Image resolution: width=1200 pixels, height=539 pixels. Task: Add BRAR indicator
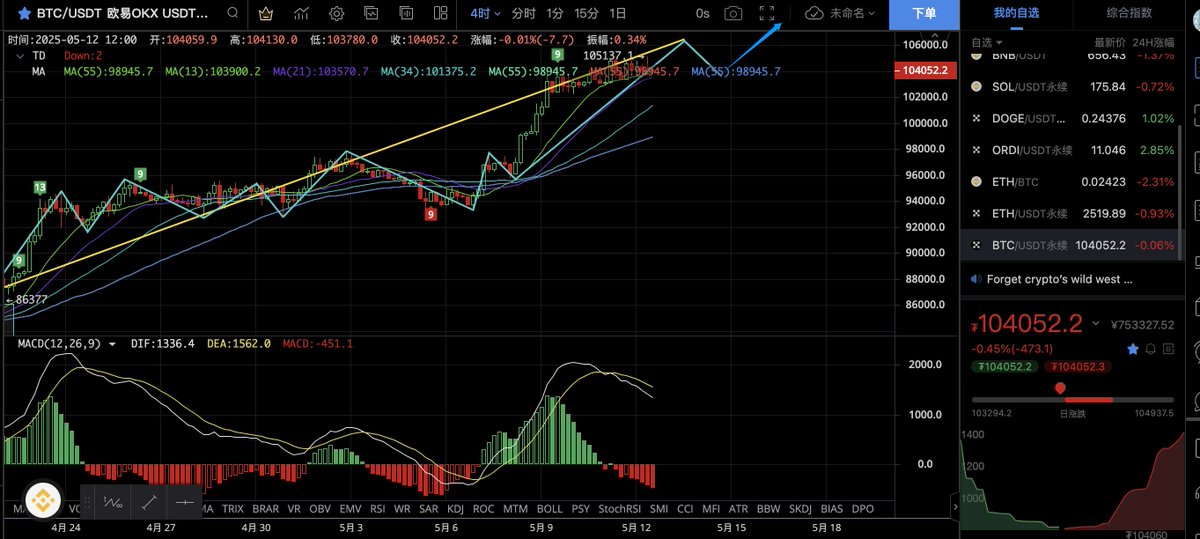[x=266, y=509]
